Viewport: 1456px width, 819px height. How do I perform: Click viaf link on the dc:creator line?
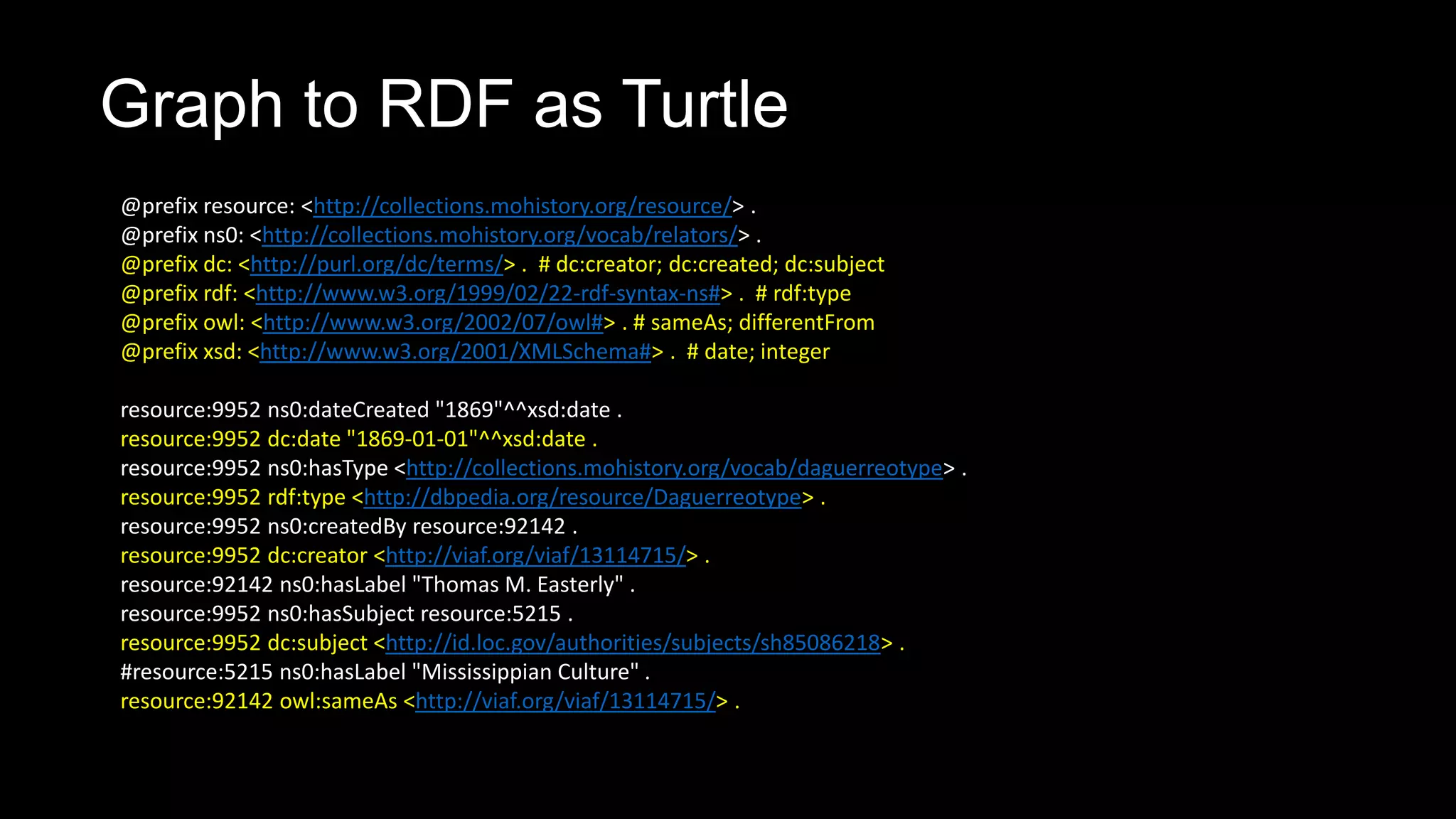(536, 556)
